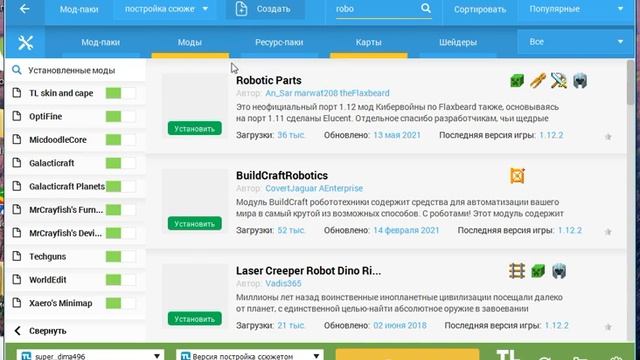
Task: Toggle the WorldEdit mod switch
Action: (120, 280)
